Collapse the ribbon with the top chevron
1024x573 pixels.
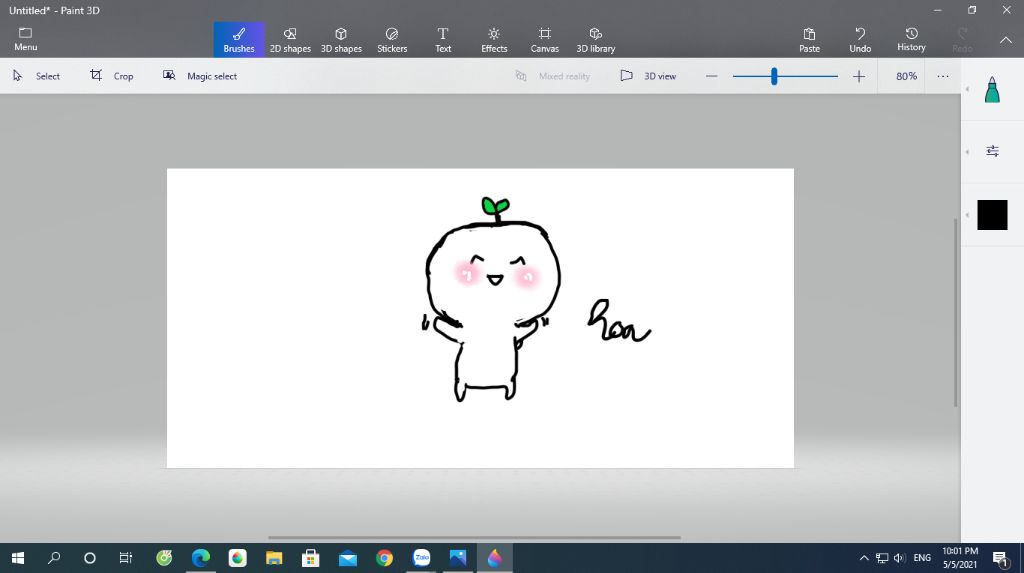[1006, 40]
